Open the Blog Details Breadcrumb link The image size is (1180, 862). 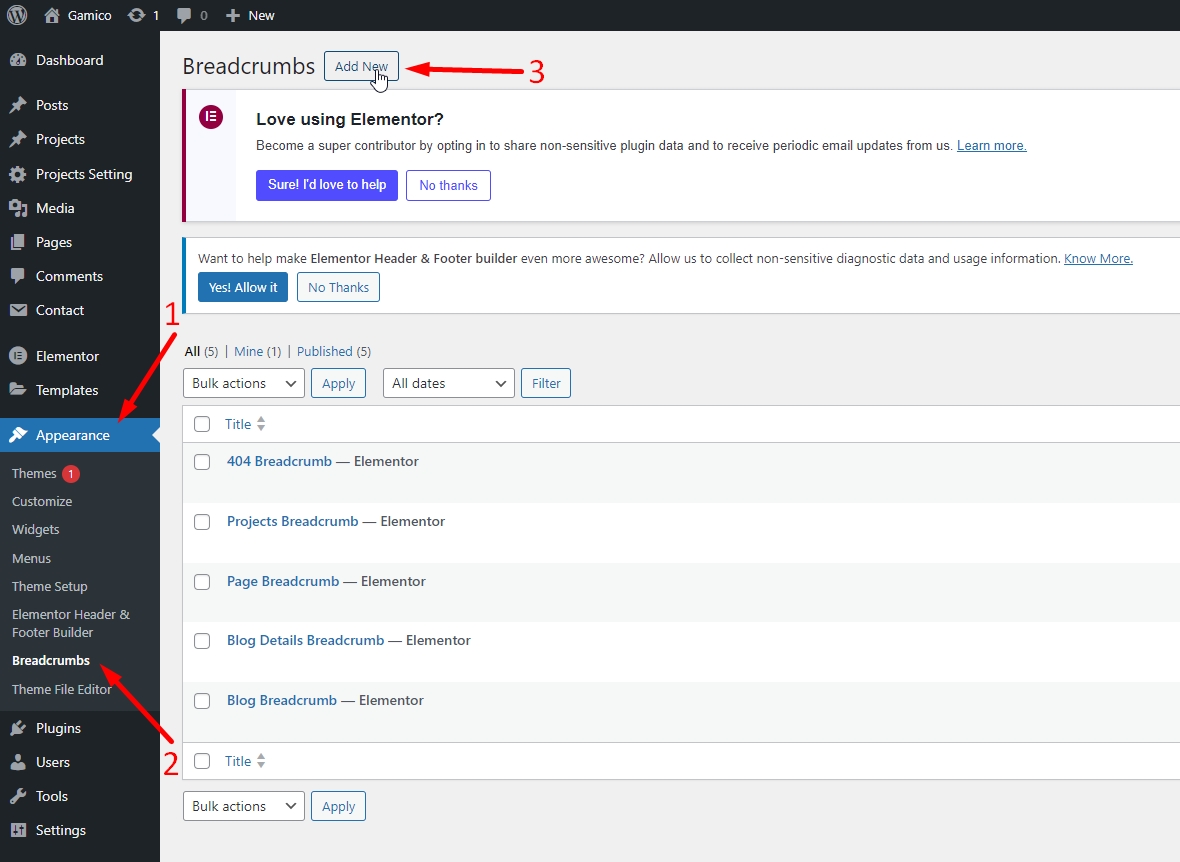pyautogui.click(x=305, y=640)
